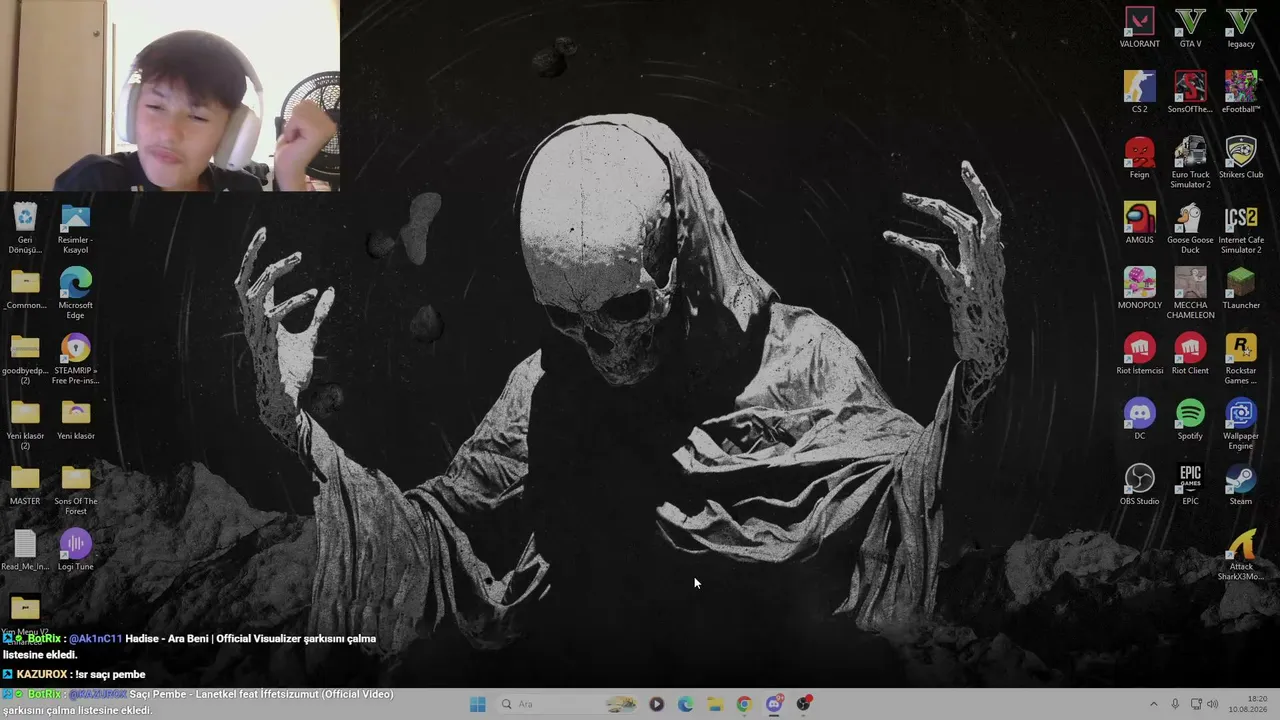Open the MONOPOLY desktop shortcut

tap(1139, 289)
